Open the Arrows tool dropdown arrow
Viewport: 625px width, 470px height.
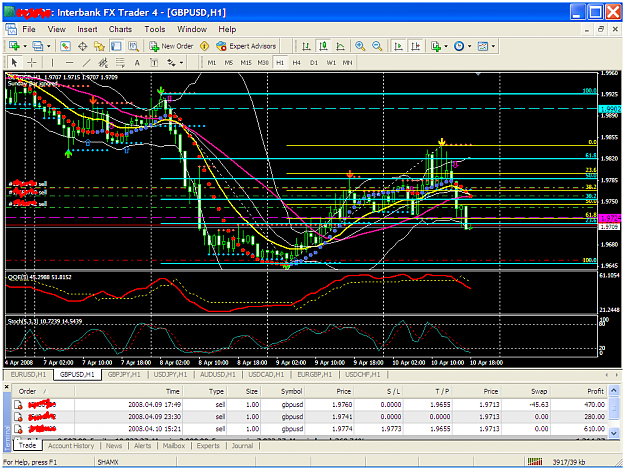(182, 63)
